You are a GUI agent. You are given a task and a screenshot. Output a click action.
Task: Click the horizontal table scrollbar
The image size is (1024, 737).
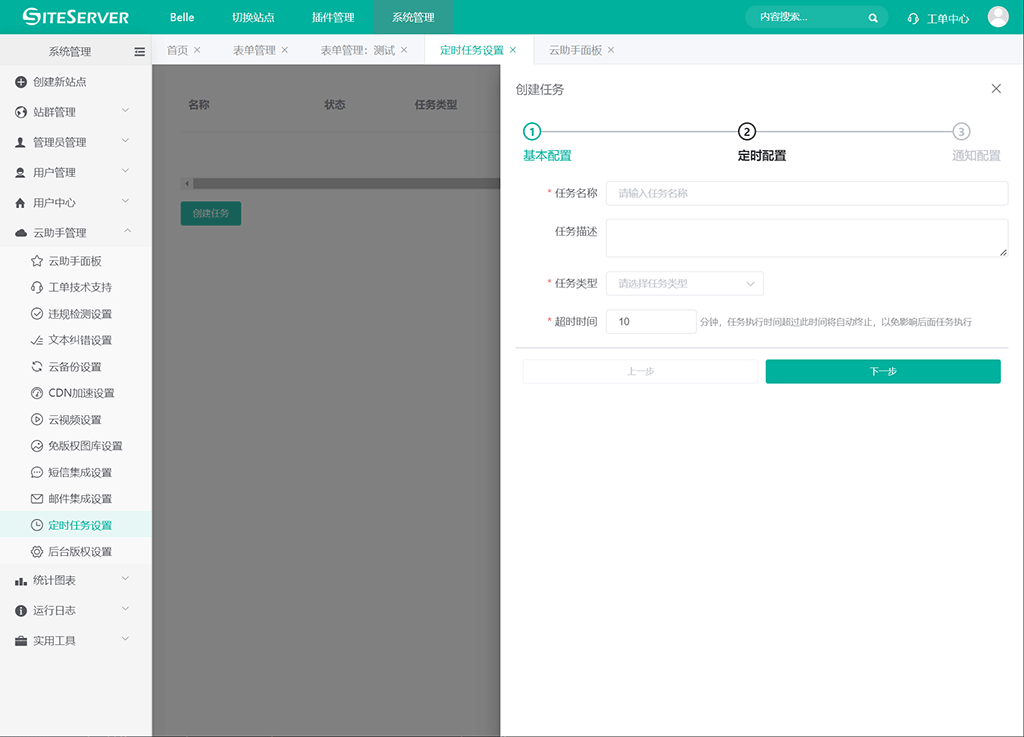point(340,184)
